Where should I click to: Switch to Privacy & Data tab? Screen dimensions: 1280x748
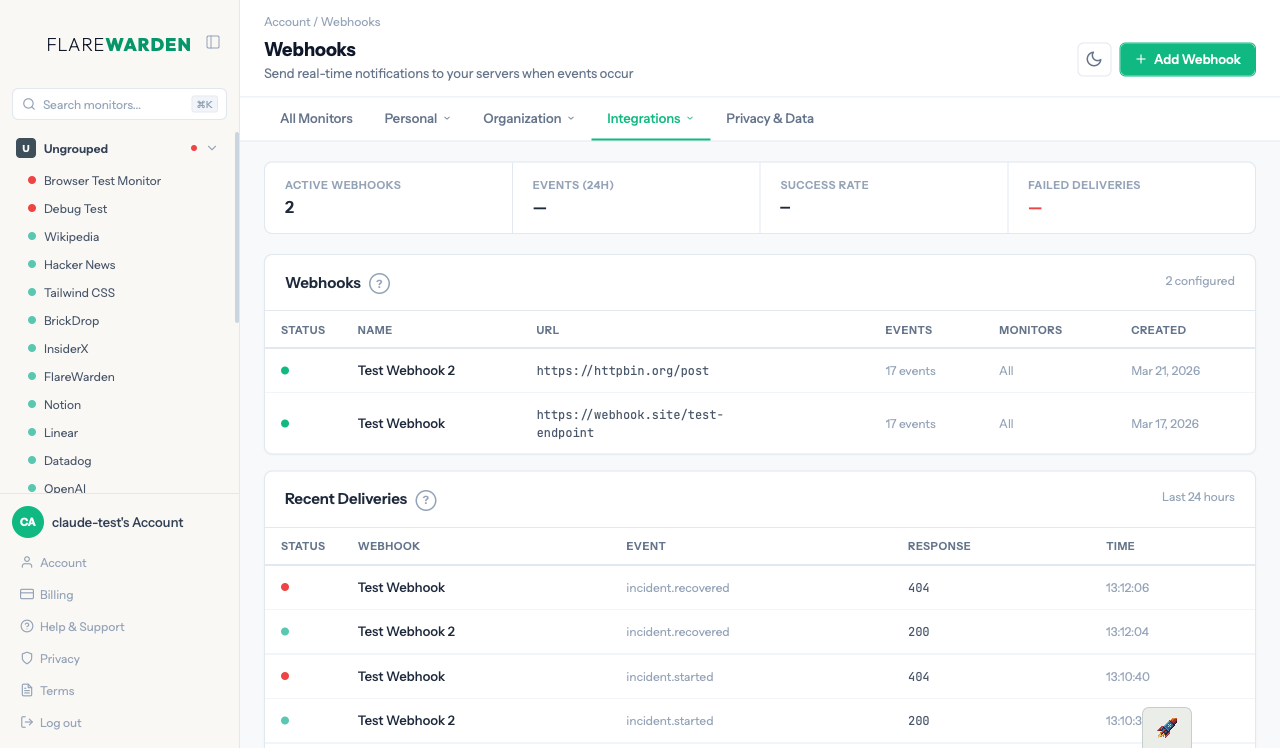[x=769, y=118]
